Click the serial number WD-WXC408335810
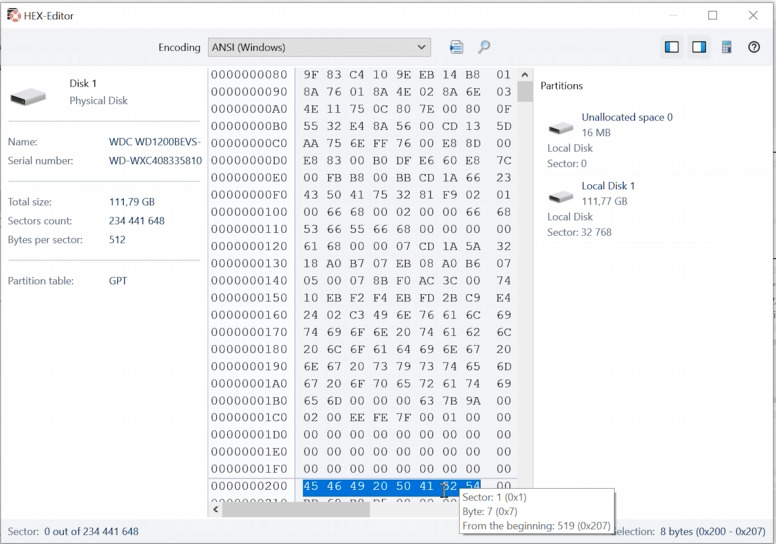Viewport: 776px width, 544px height. tap(155, 161)
